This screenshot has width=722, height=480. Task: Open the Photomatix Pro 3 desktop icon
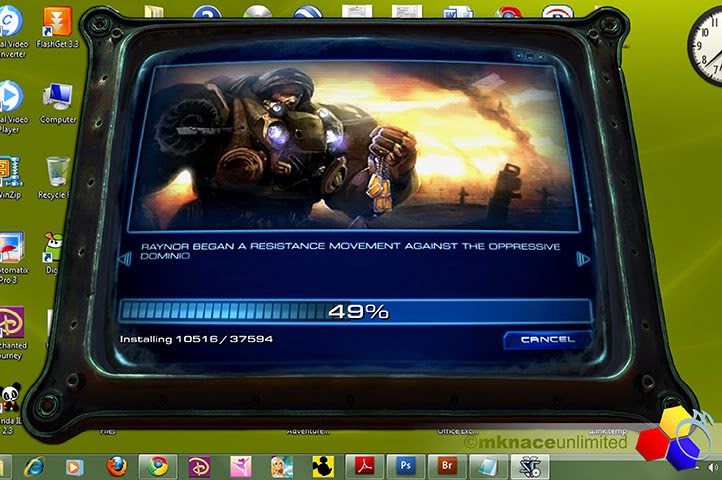[12, 258]
